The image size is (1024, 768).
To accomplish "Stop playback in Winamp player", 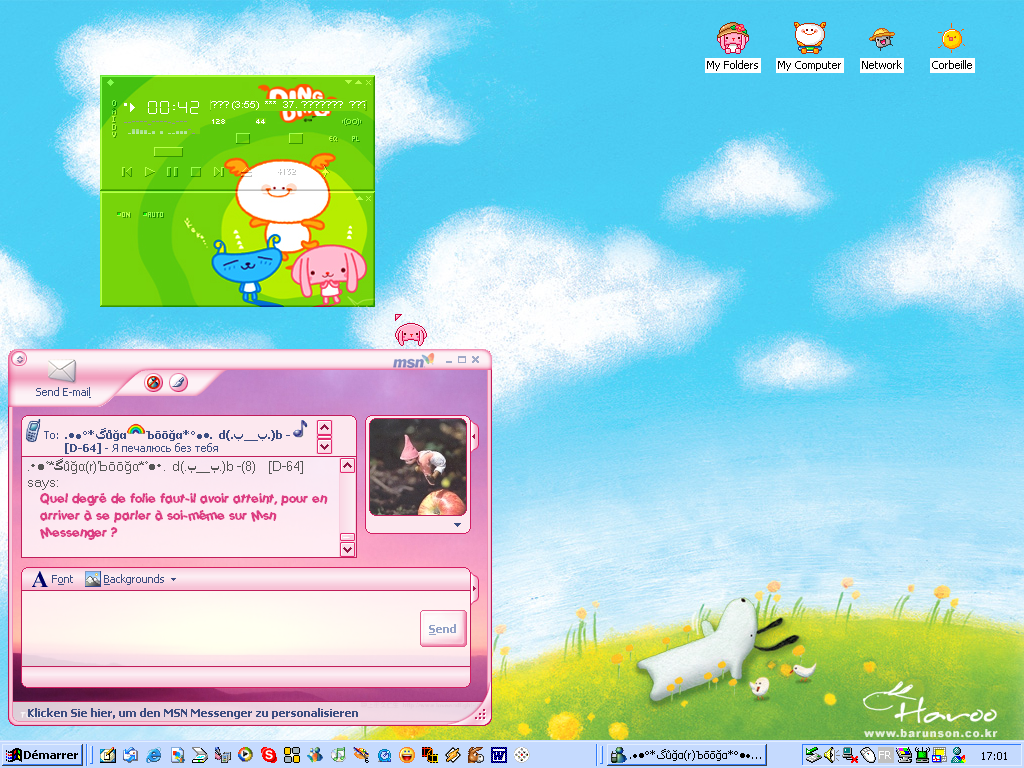I will pyautogui.click(x=195, y=172).
